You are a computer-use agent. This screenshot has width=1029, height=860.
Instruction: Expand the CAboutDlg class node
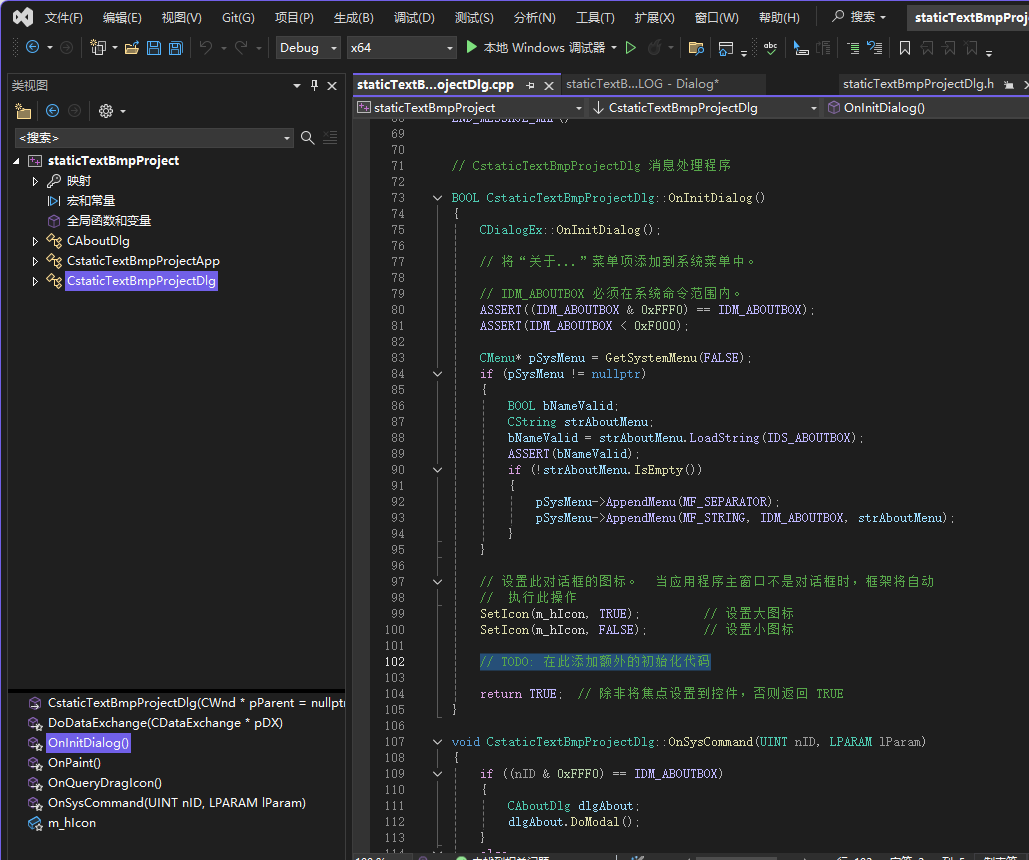coord(34,240)
